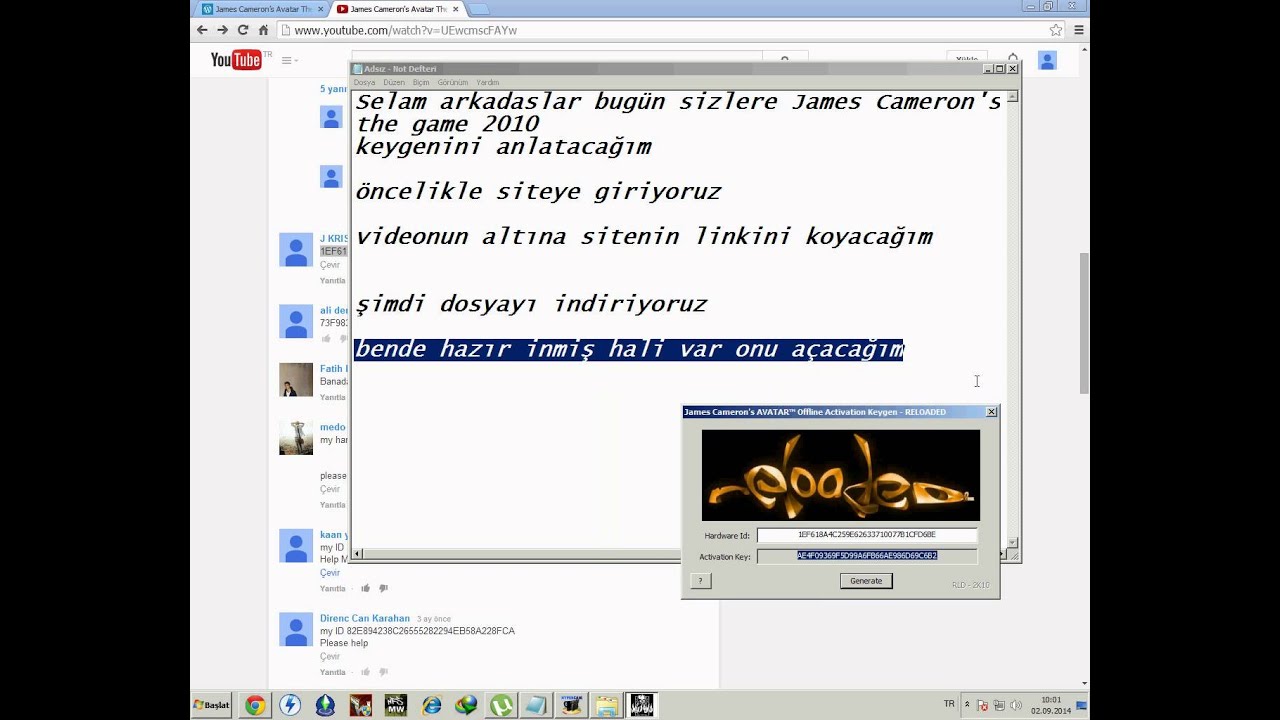Screen dimensions: 1280x720
Task: Open Internet Explorer from the taskbar
Action: click(431, 705)
